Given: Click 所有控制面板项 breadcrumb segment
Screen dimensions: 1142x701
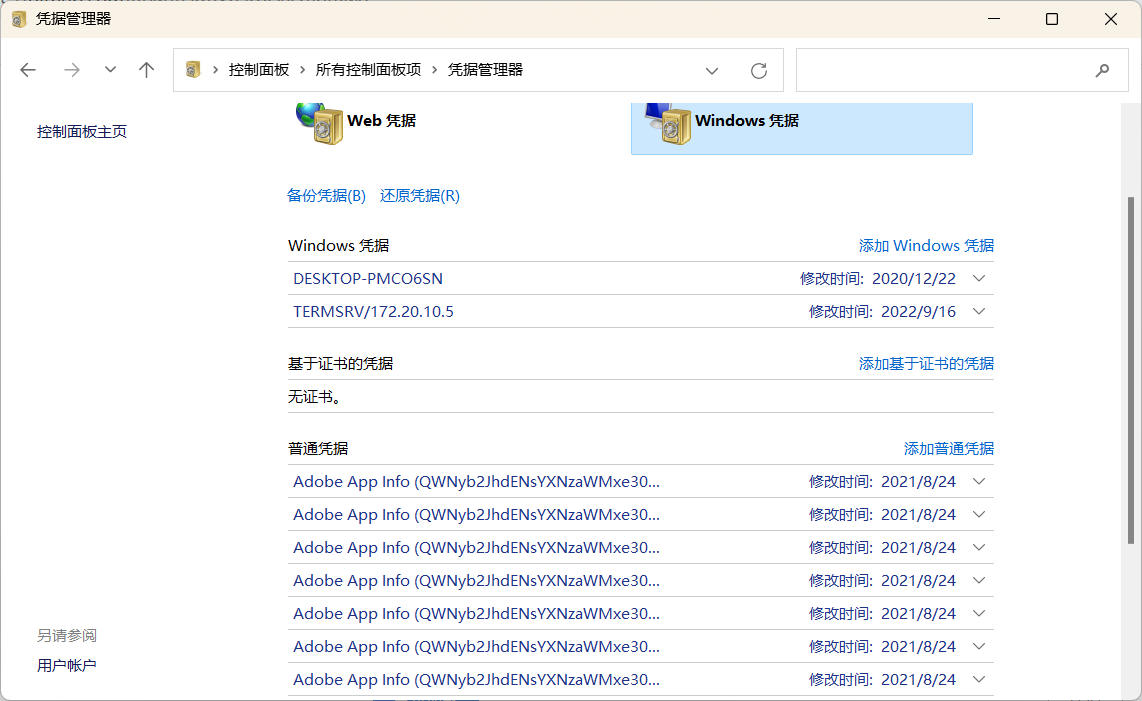Looking at the screenshot, I should 368,70.
